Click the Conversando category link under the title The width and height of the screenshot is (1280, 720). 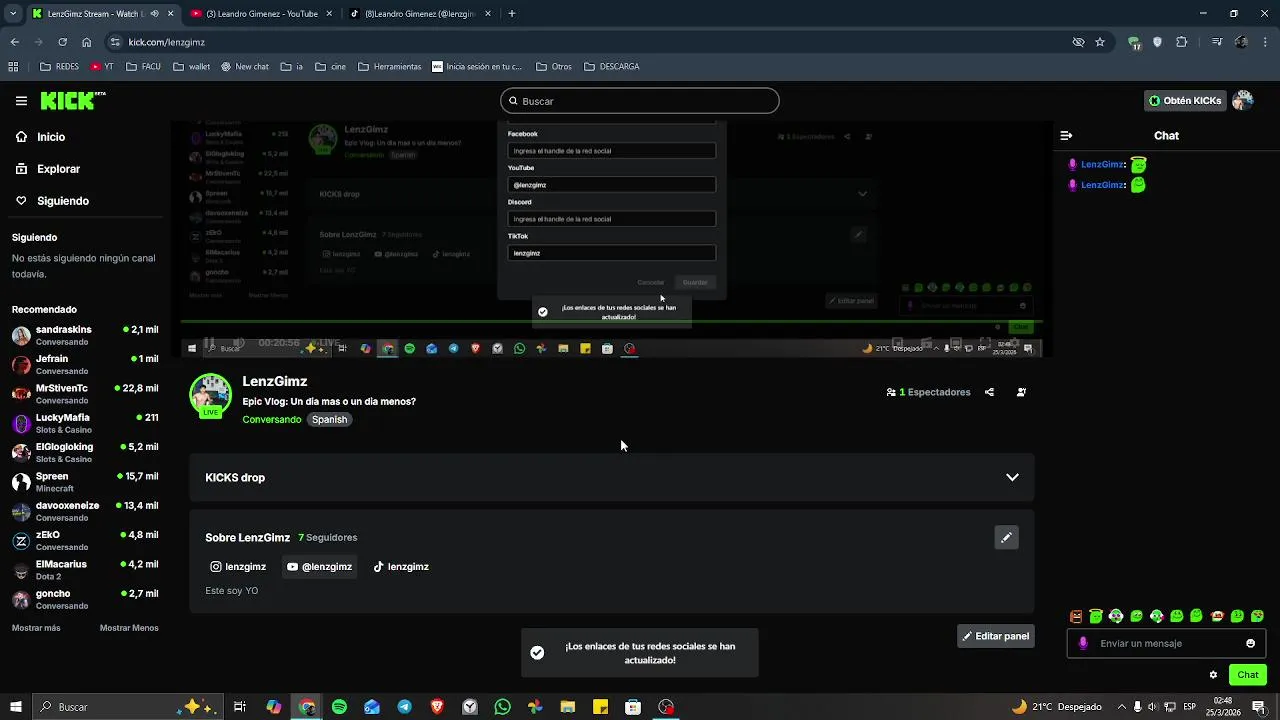tap(271, 420)
